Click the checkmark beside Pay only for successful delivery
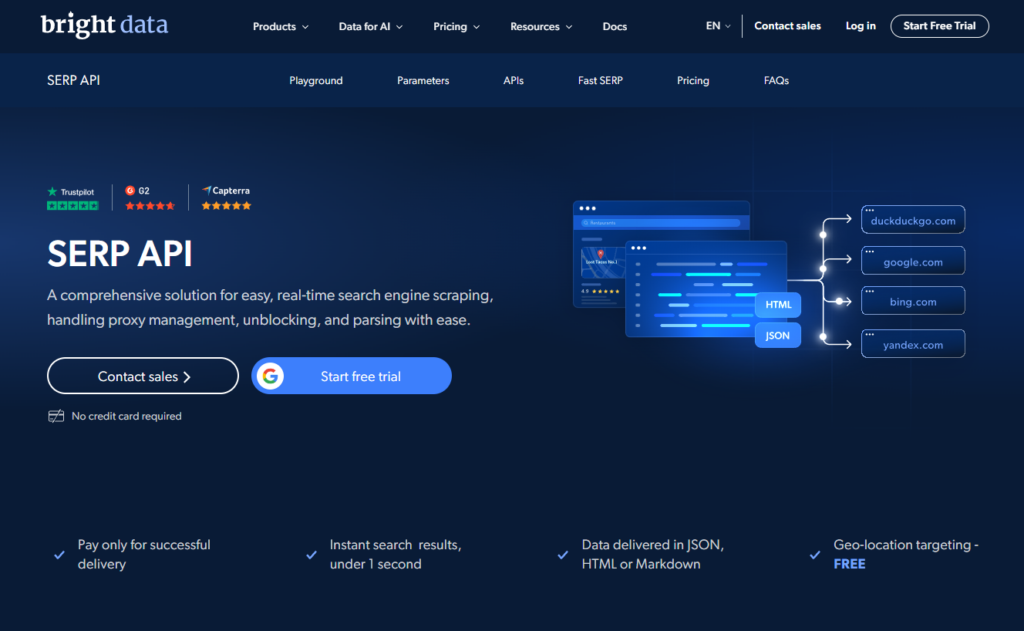Screen dimensions: 1024x631 [x=59, y=555]
